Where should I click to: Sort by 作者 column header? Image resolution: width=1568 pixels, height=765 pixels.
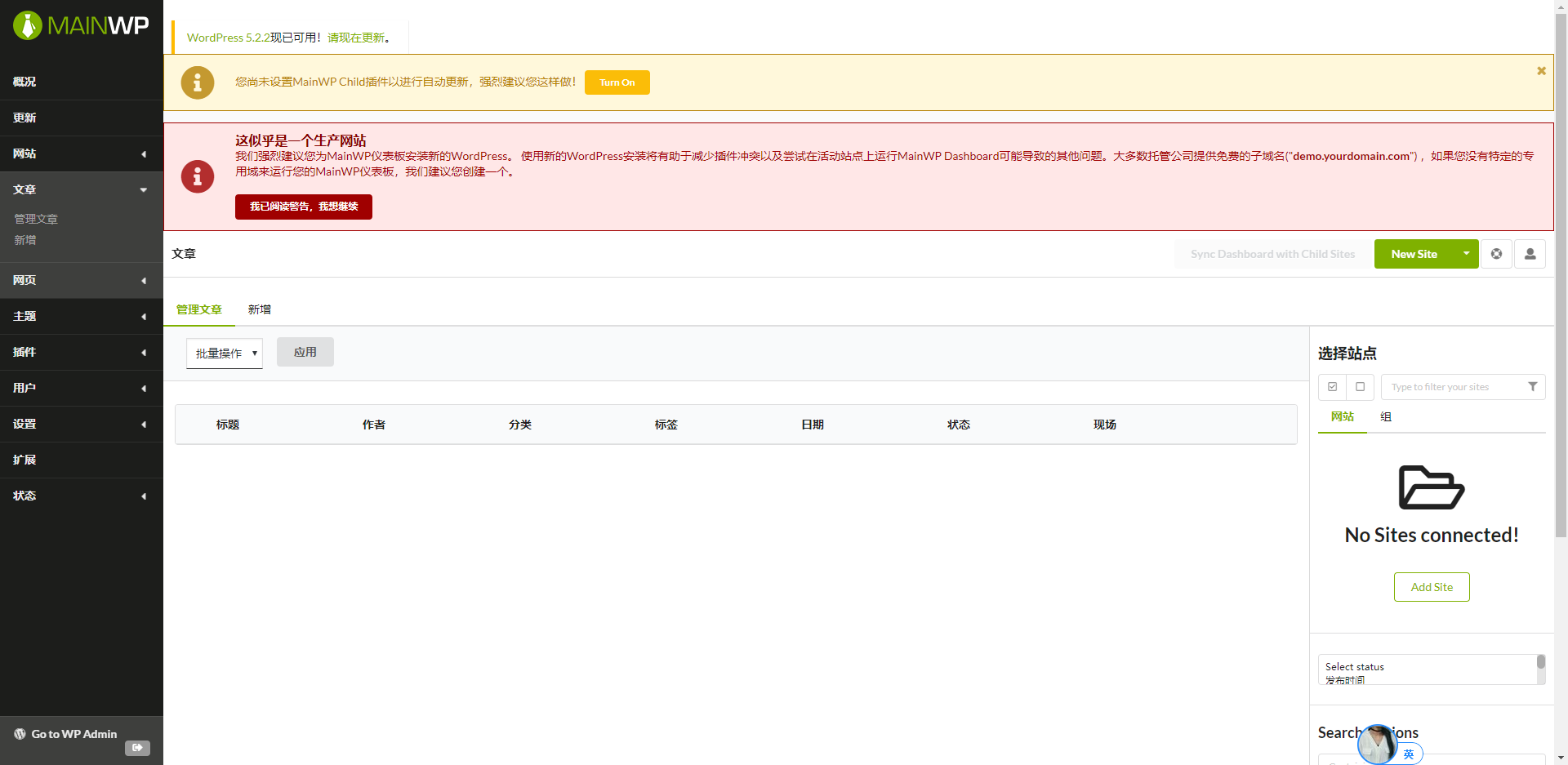(x=374, y=425)
